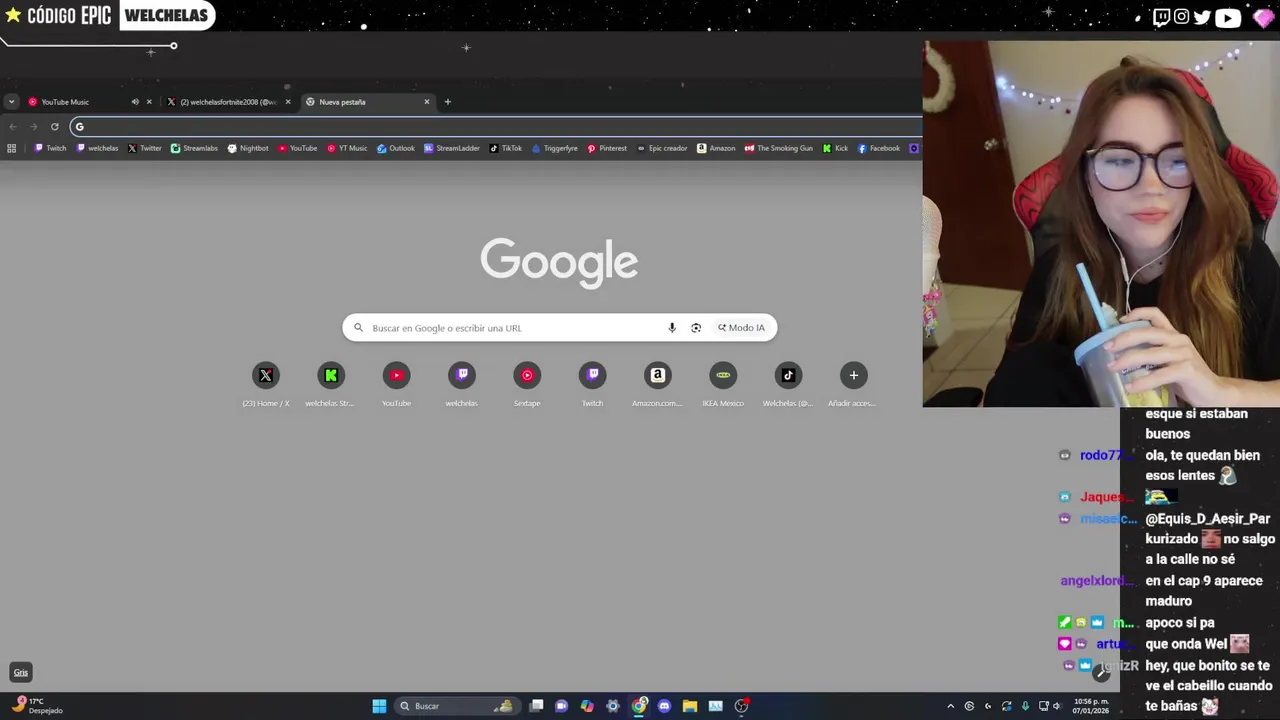This screenshot has height=720, width=1280.
Task: Open the Discord taskbar icon
Action: (664, 706)
